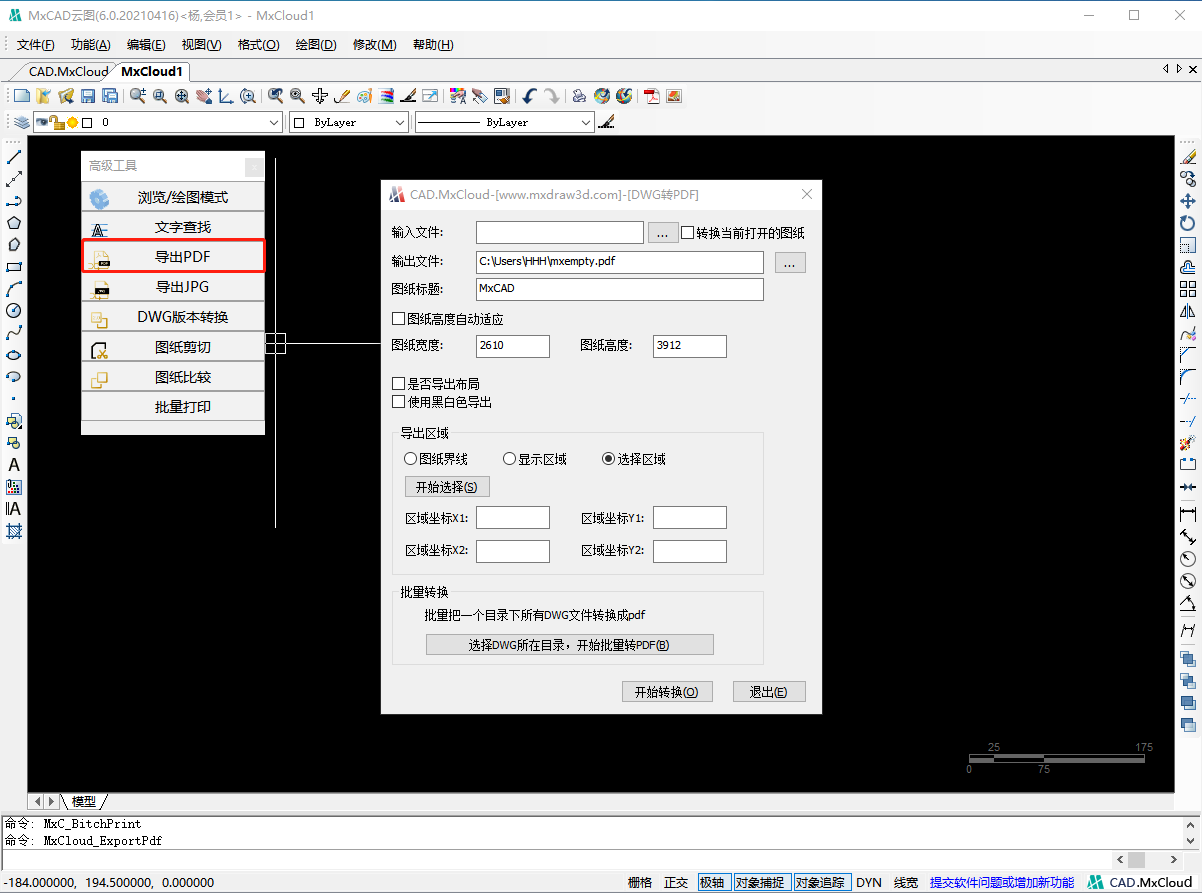Click the Save icon in toolbar
1202x893 pixels.
88,96
